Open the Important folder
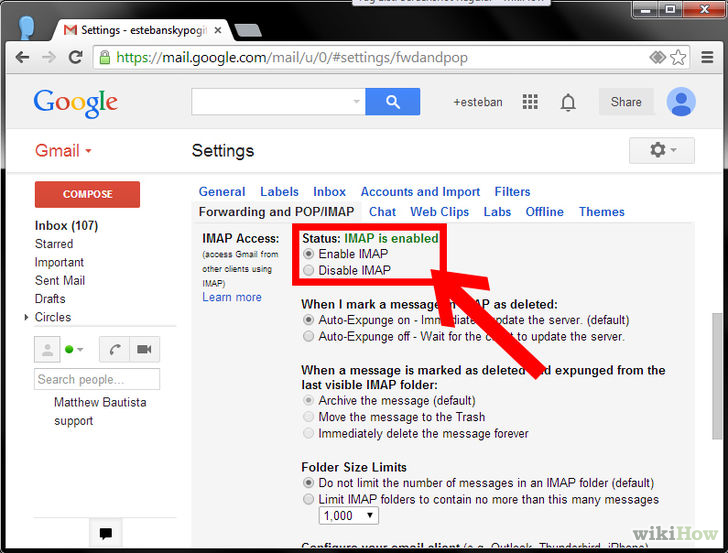The image size is (728, 553). click(59, 262)
